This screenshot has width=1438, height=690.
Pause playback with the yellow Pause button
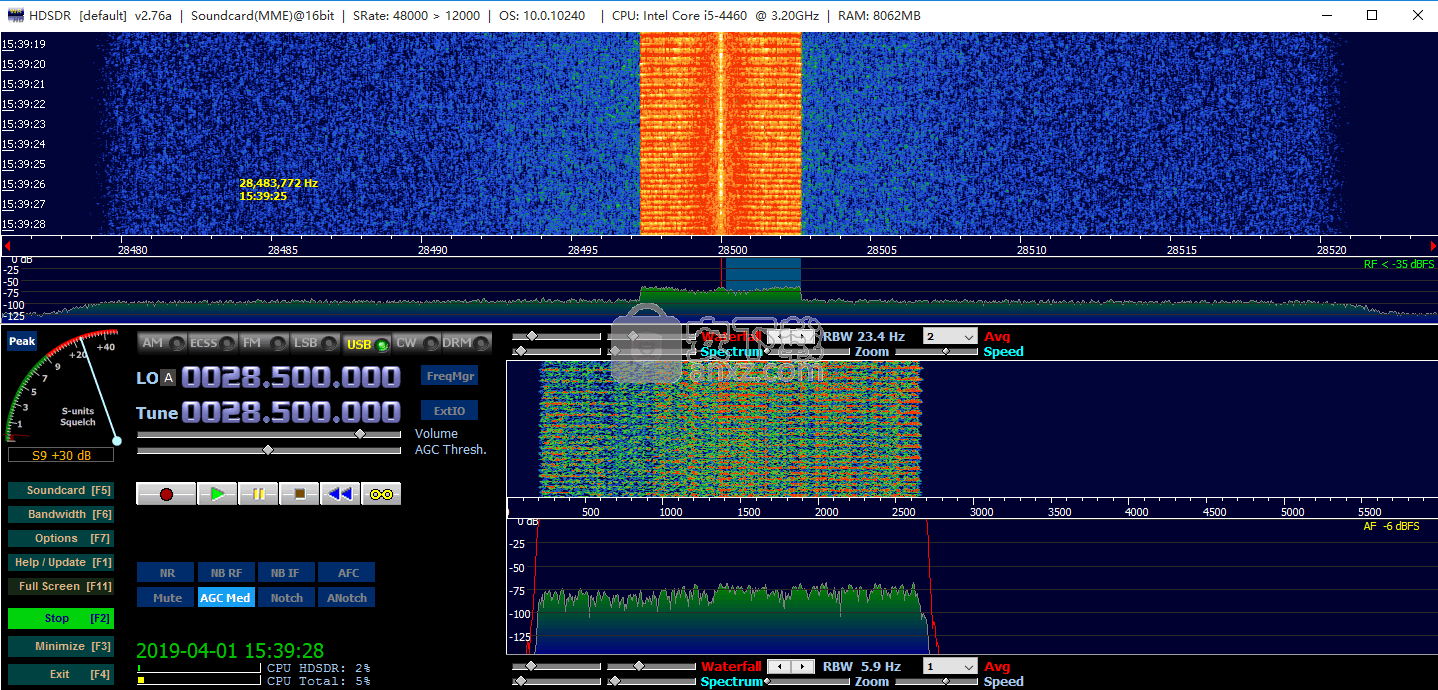258,494
